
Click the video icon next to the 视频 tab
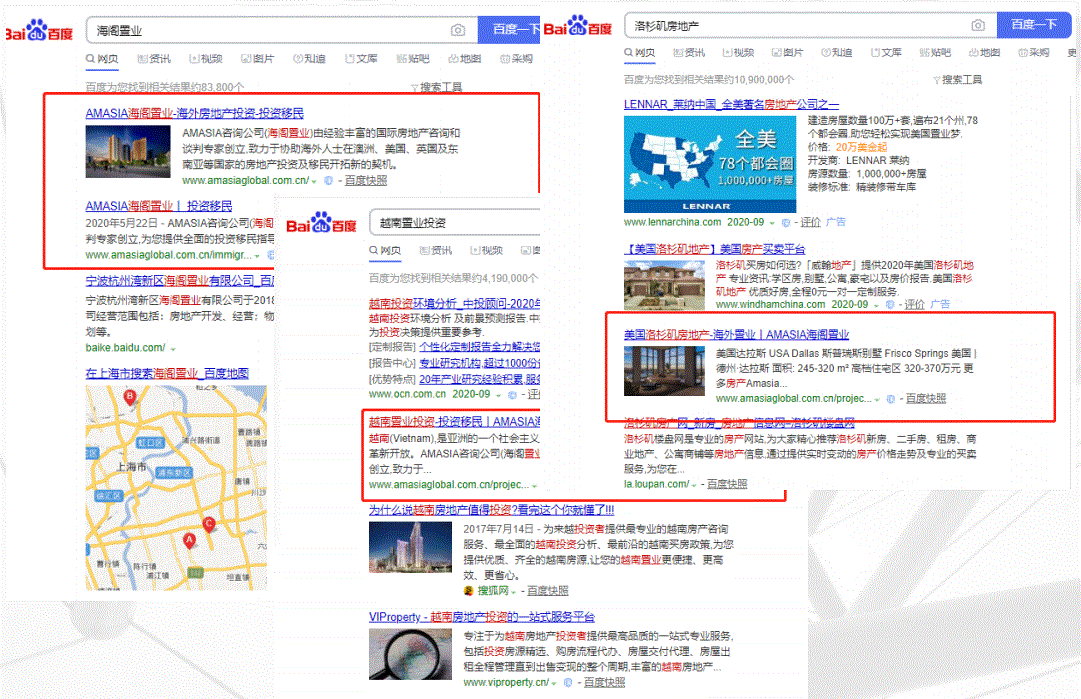(x=194, y=58)
